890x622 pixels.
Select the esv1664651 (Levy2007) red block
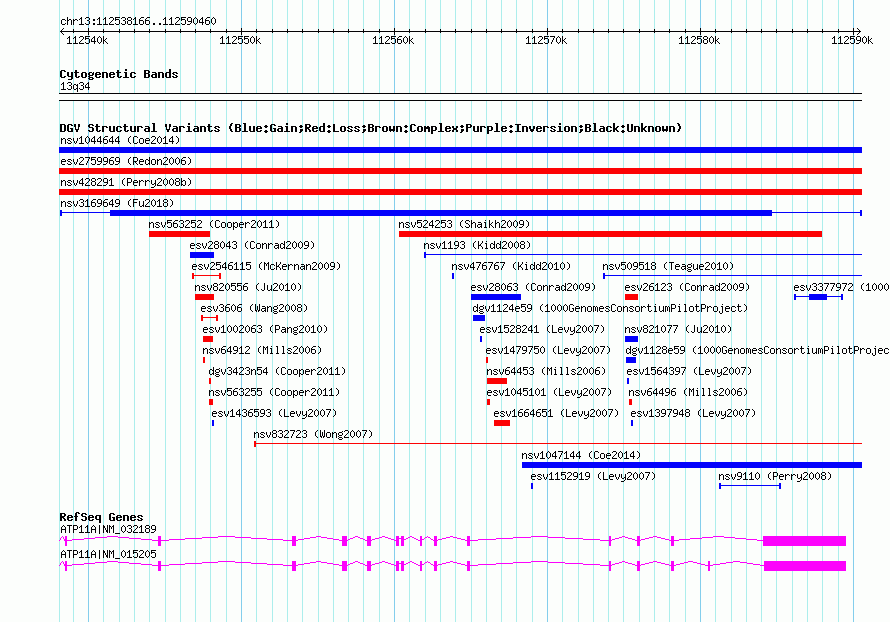(x=502, y=423)
